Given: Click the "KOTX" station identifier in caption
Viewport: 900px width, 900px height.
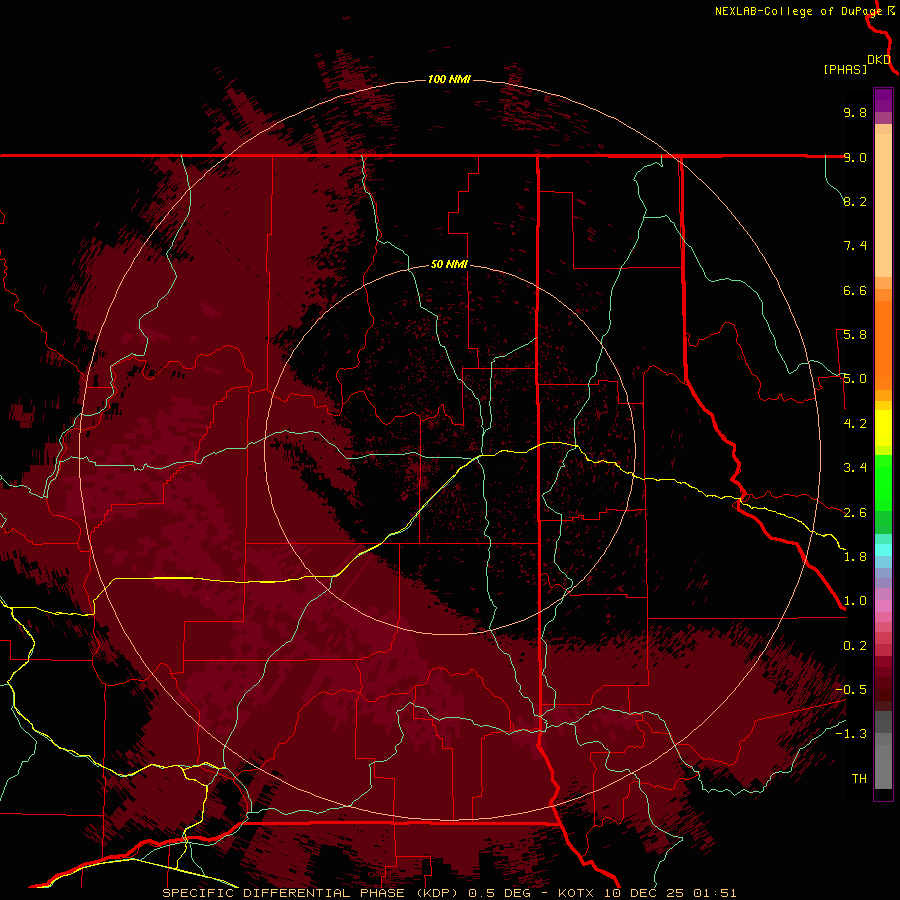Looking at the screenshot, I should point(577,893).
